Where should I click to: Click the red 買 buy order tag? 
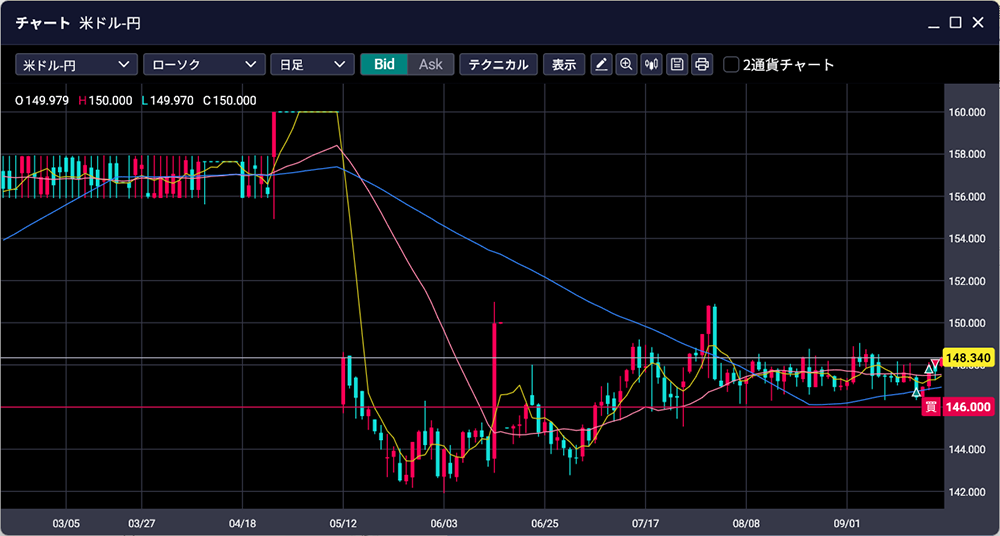(930, 407)
